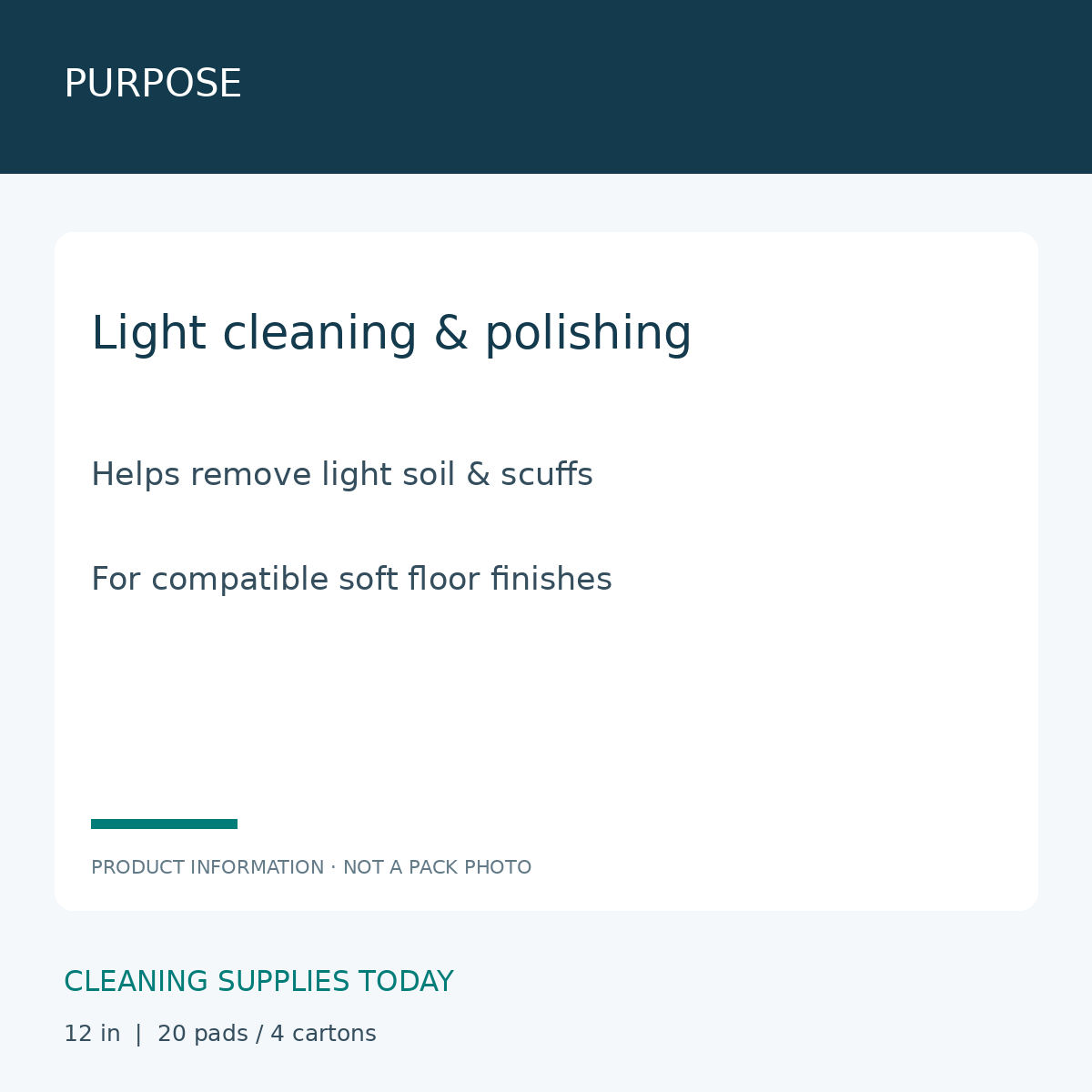The image size is (1092, 1092).
Task: Select the word 'scuffs' in first bullet
Action: tap(547, 475)
